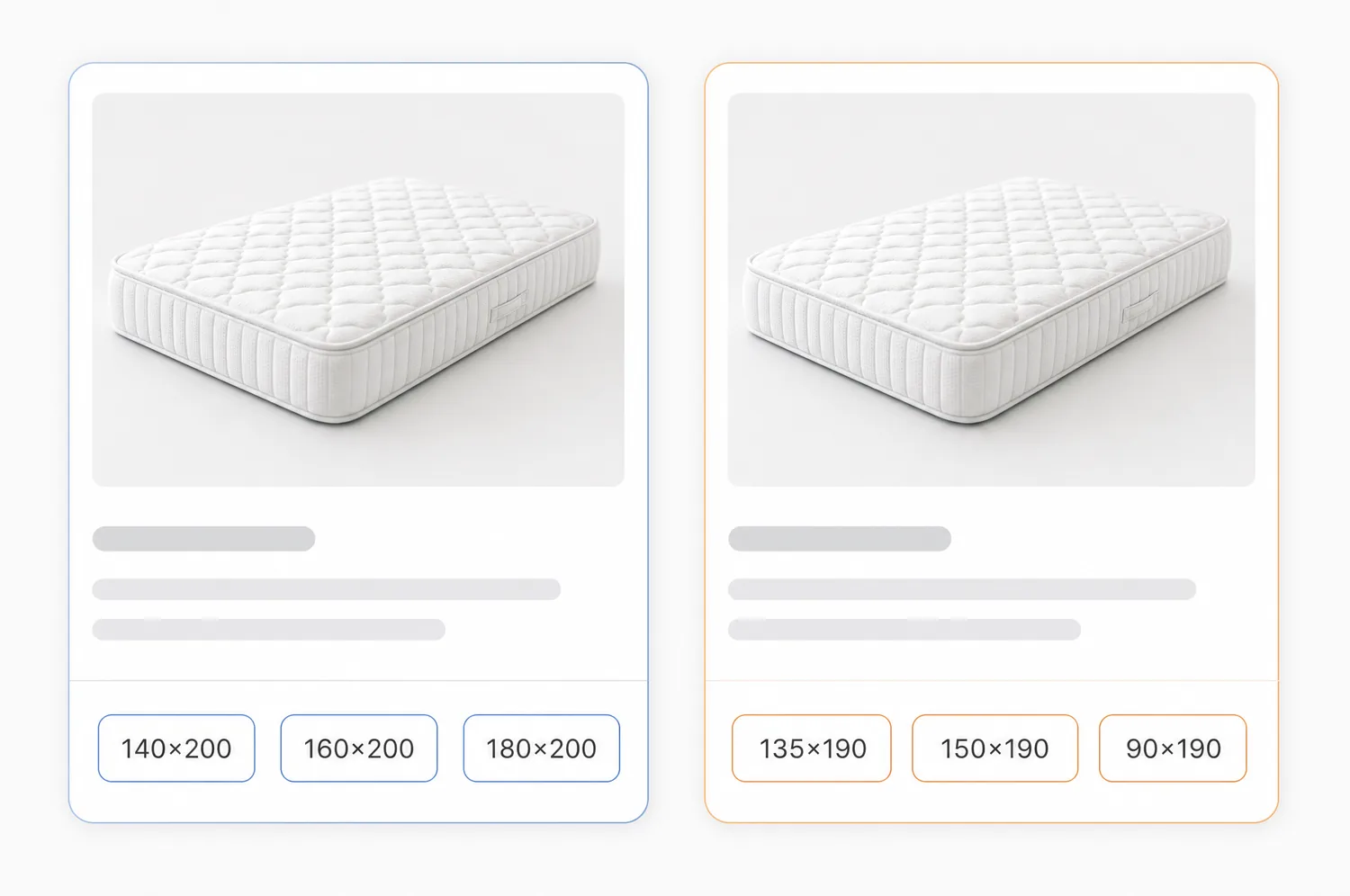Choose the 150×190 mattress size

994,748
